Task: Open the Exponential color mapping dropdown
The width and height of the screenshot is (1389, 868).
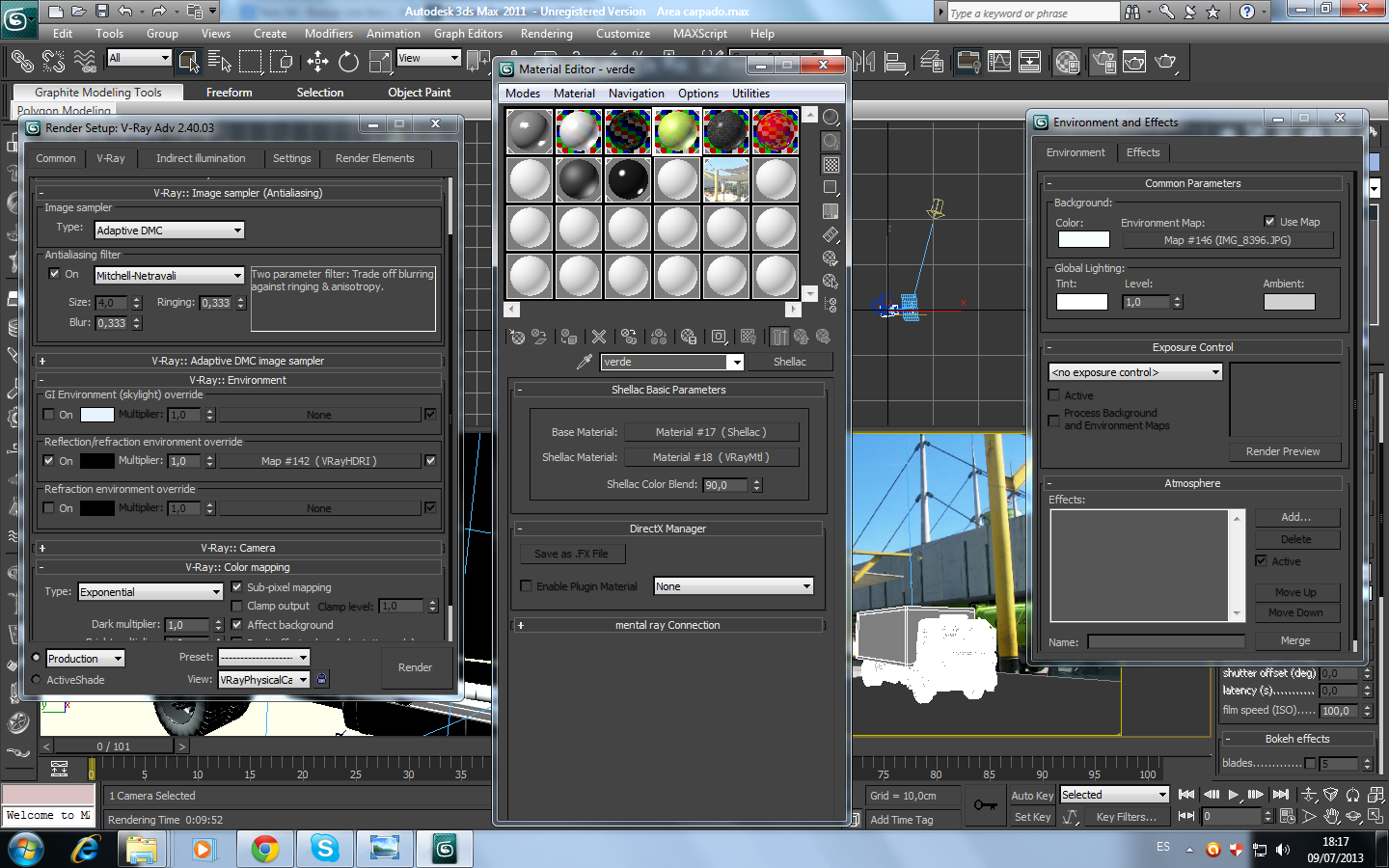Action: coord(150,592)
